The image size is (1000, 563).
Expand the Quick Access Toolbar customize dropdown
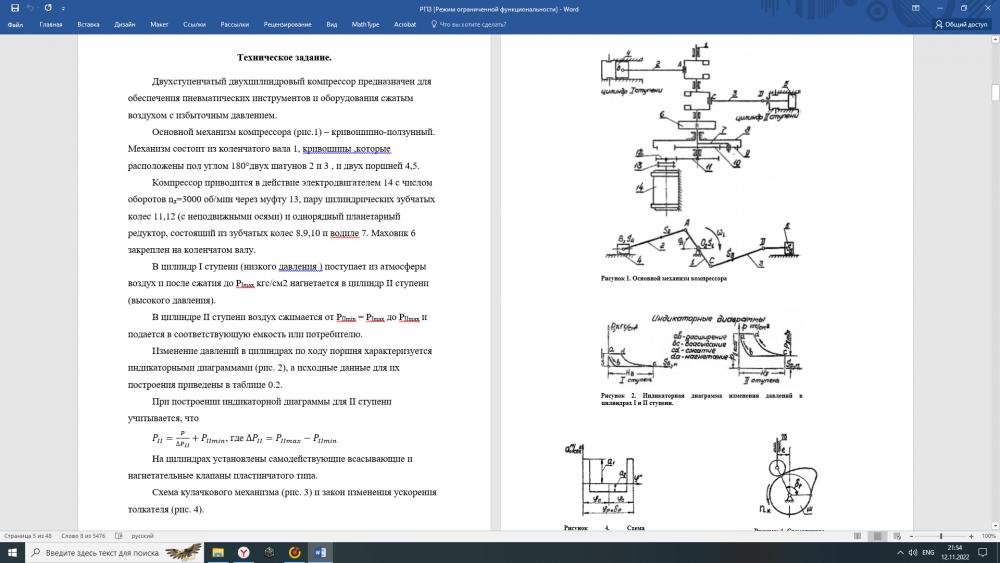point(62,8)
